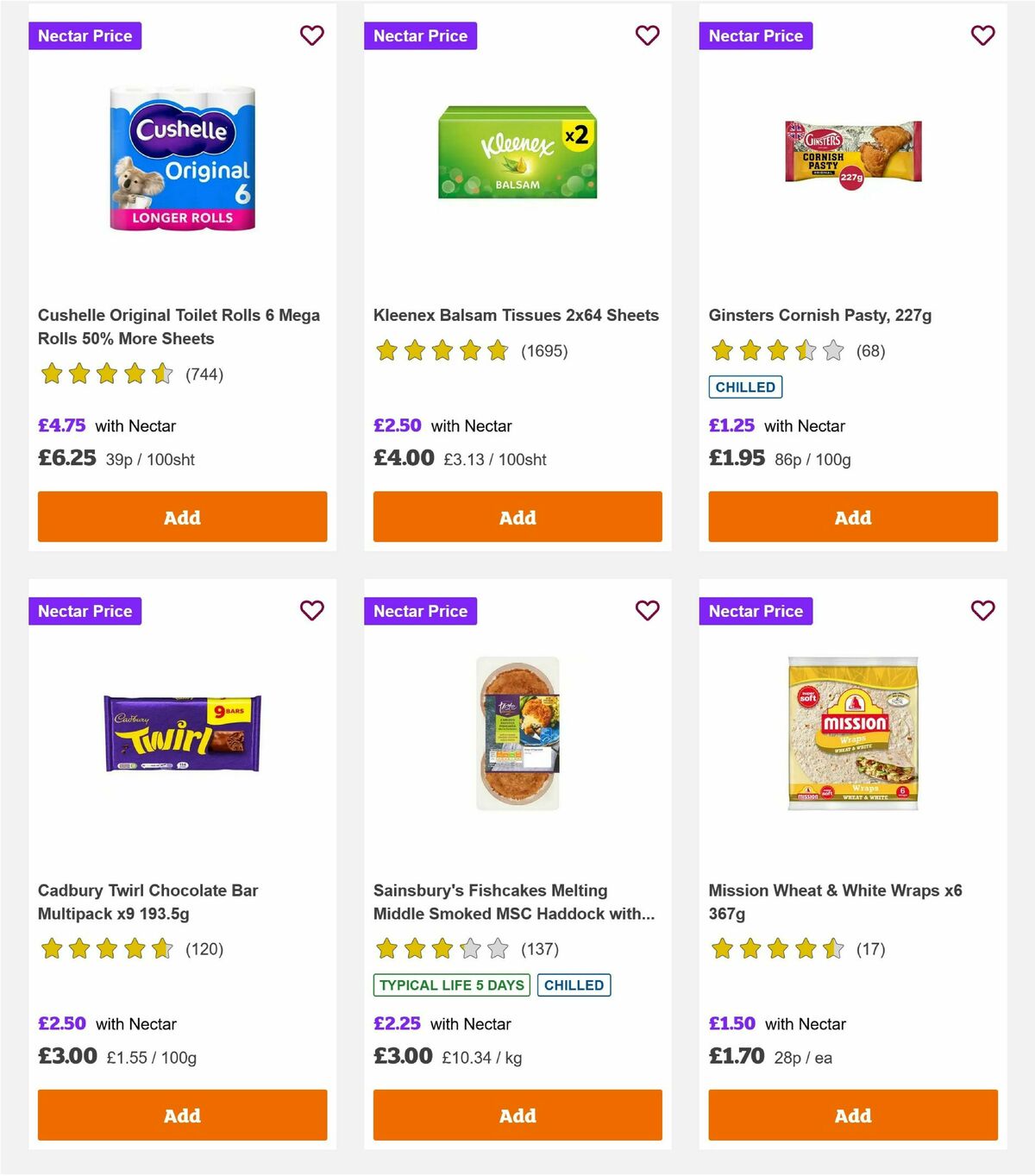The image size is (1035, 1176).
Task: Click the Nectar Price badge on Mission Wraps
Action: 756,610
